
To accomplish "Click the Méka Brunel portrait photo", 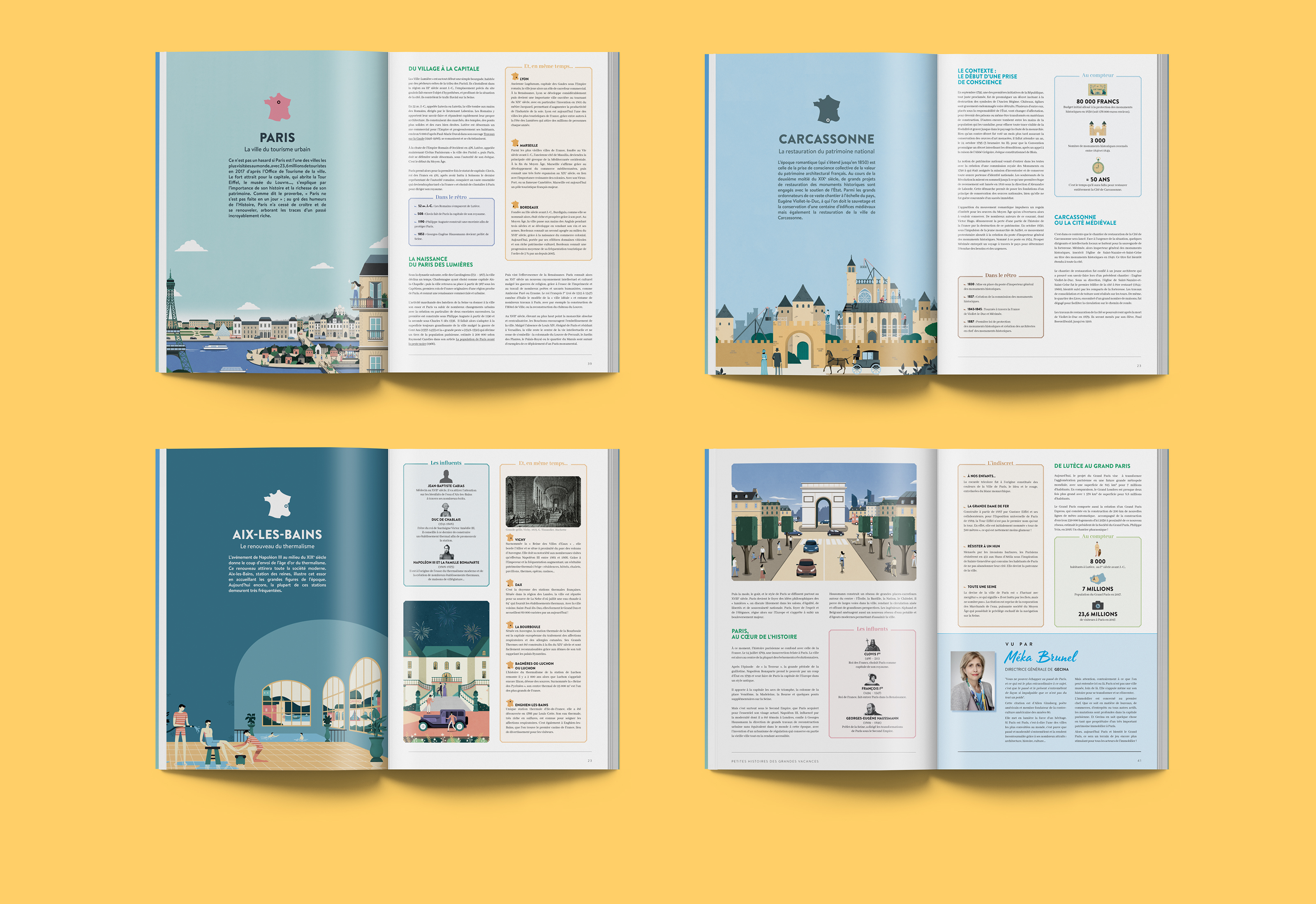I will (x=973, y=681).
